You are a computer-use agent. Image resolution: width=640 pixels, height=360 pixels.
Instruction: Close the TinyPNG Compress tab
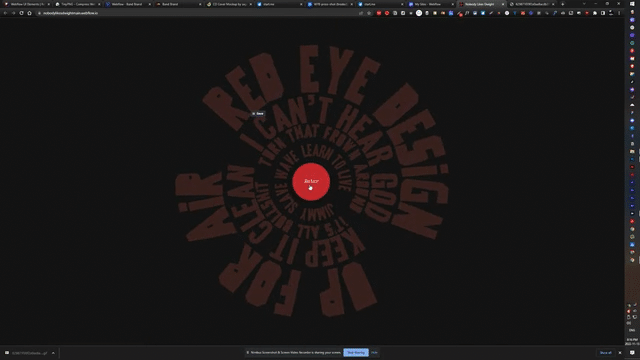99,4
